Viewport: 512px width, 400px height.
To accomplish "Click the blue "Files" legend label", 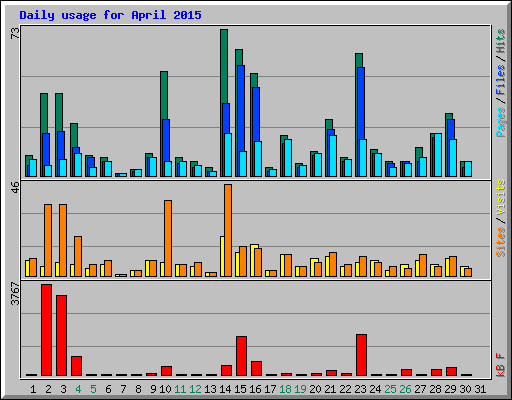I will (500, 80).
